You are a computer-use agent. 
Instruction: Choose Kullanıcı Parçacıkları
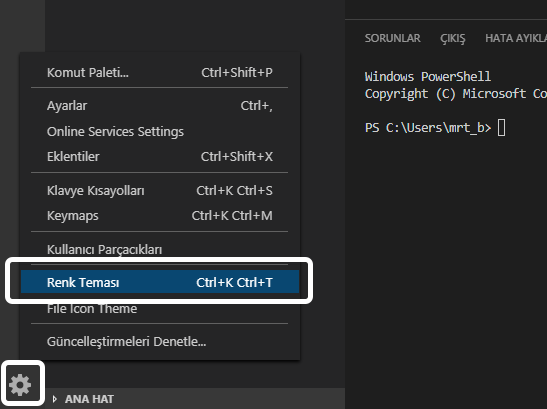pos(159,249)
